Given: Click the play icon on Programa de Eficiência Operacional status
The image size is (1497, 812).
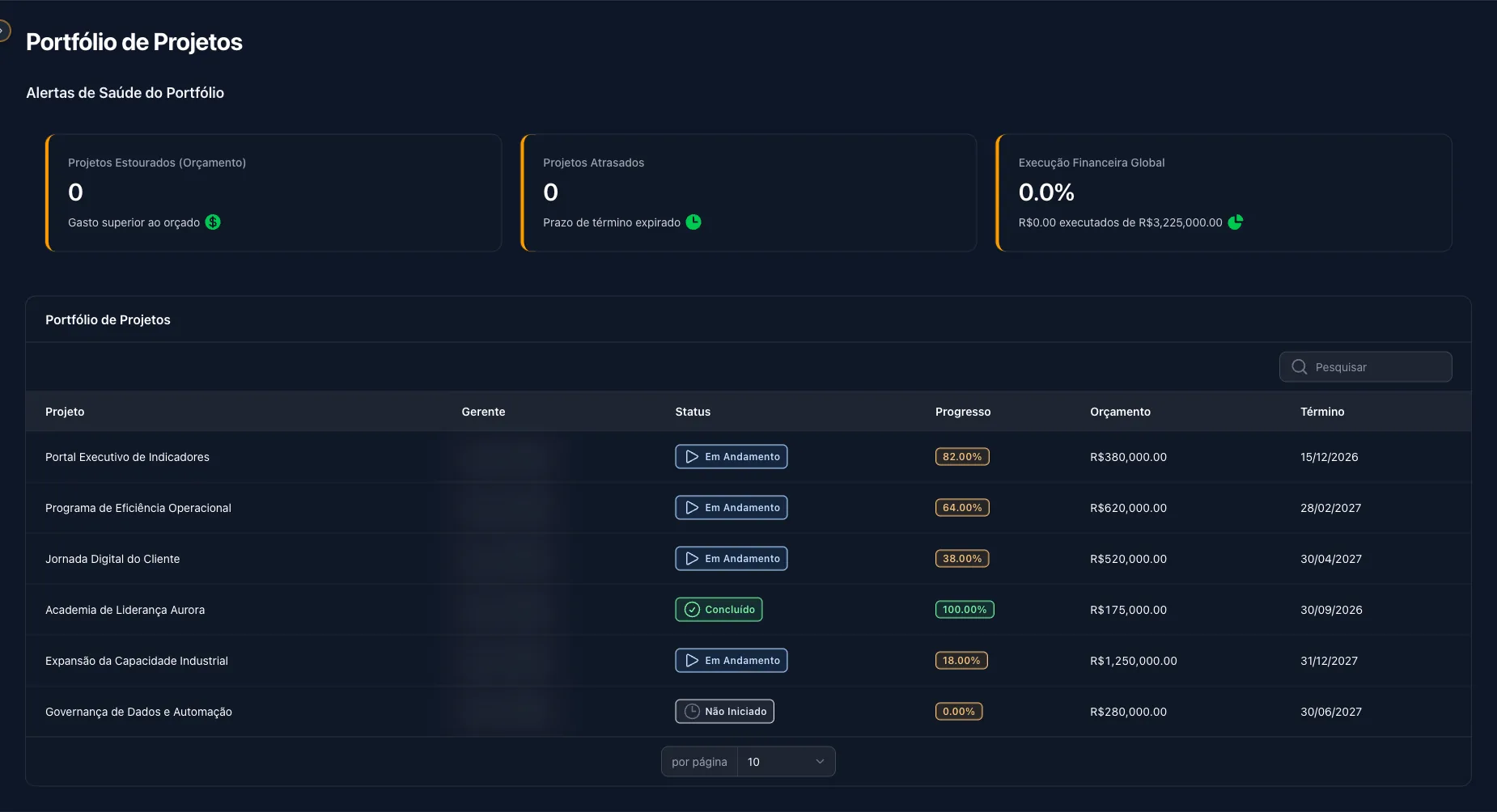Looking at the screenshot, I should (692, 507).
